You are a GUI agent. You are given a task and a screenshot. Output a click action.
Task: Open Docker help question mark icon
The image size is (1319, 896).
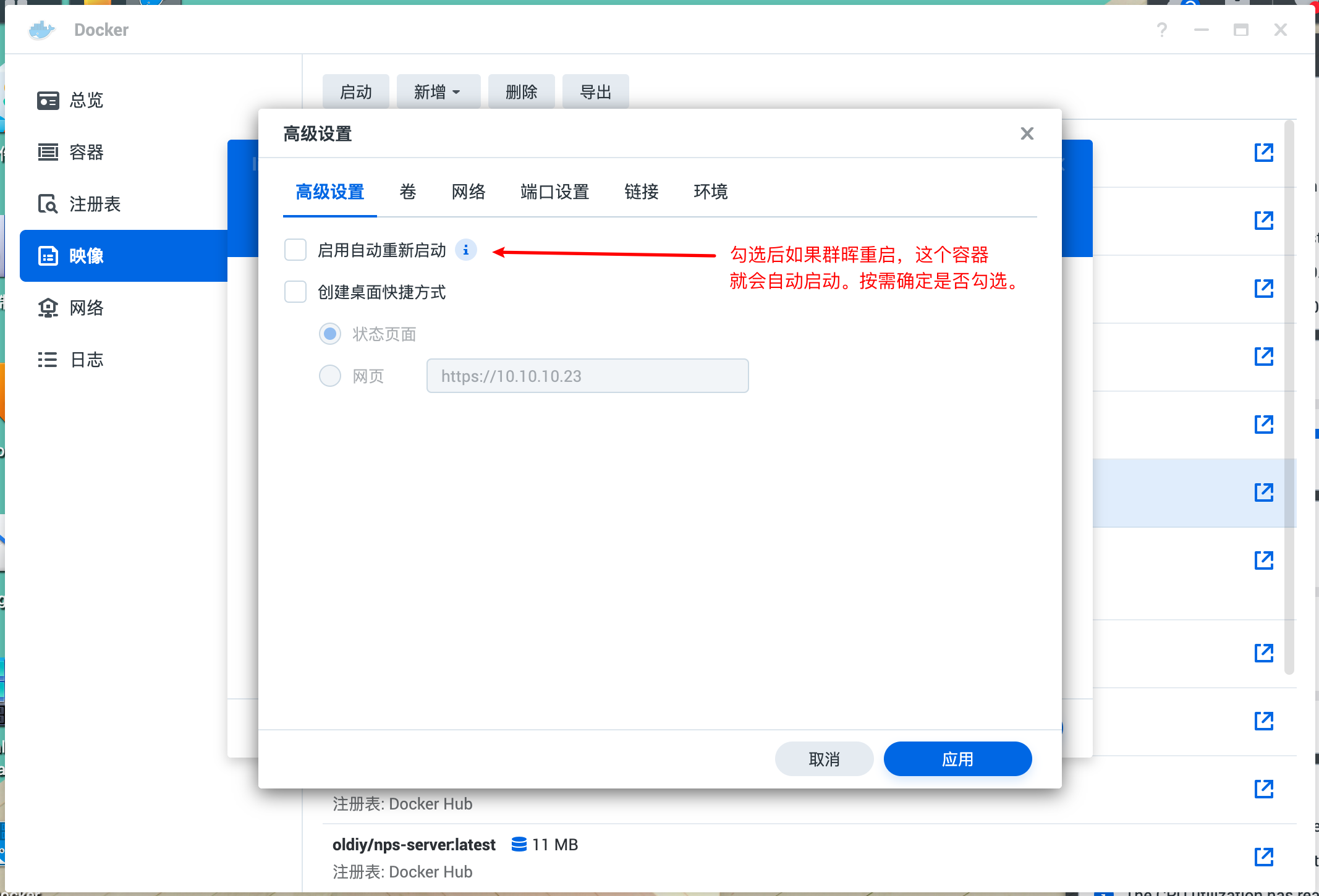[1162, 30]
